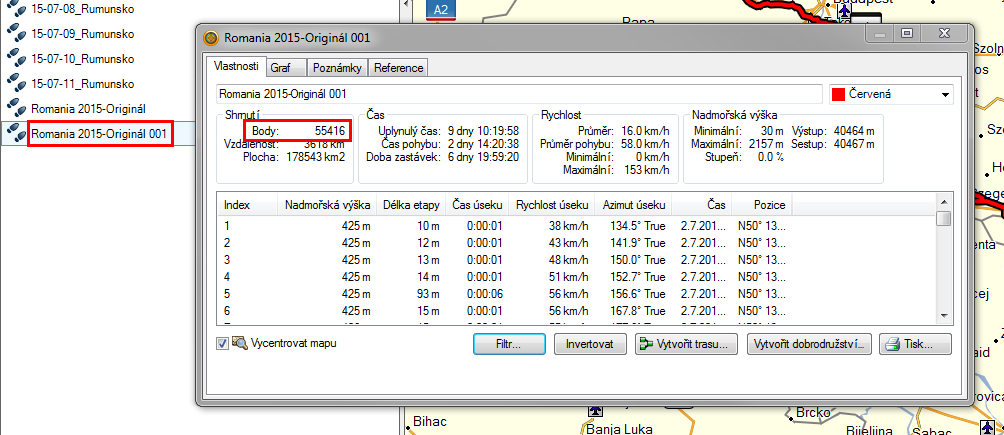This screenshot has width=1004, height=435.
Task: Click Vytvořit trasu... button
Action: point(686,344)
